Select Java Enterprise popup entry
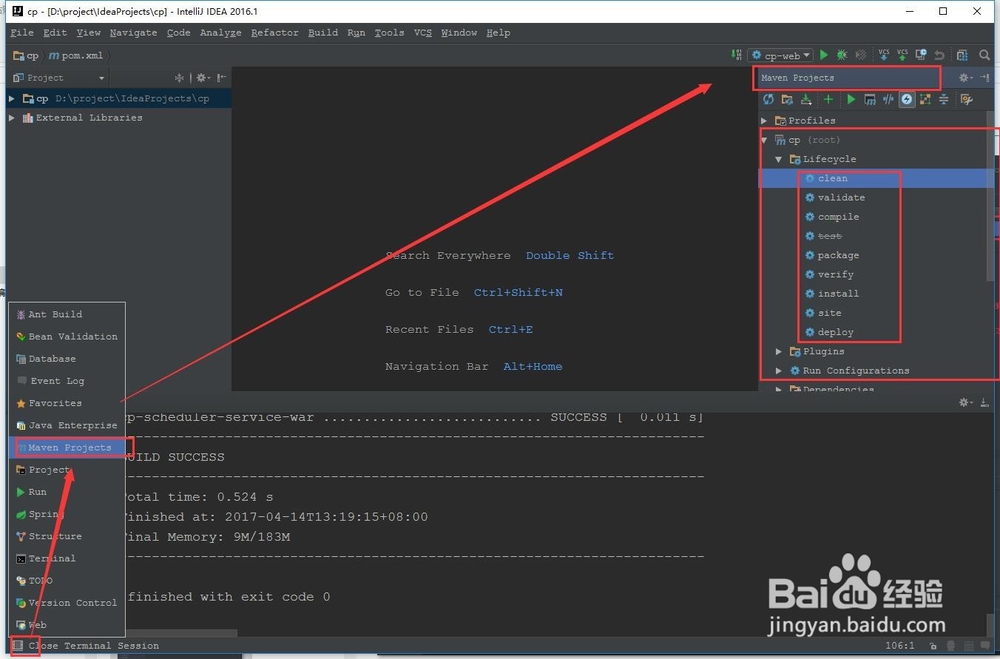Screen dimensions: 1000x659 pos(68,426)
